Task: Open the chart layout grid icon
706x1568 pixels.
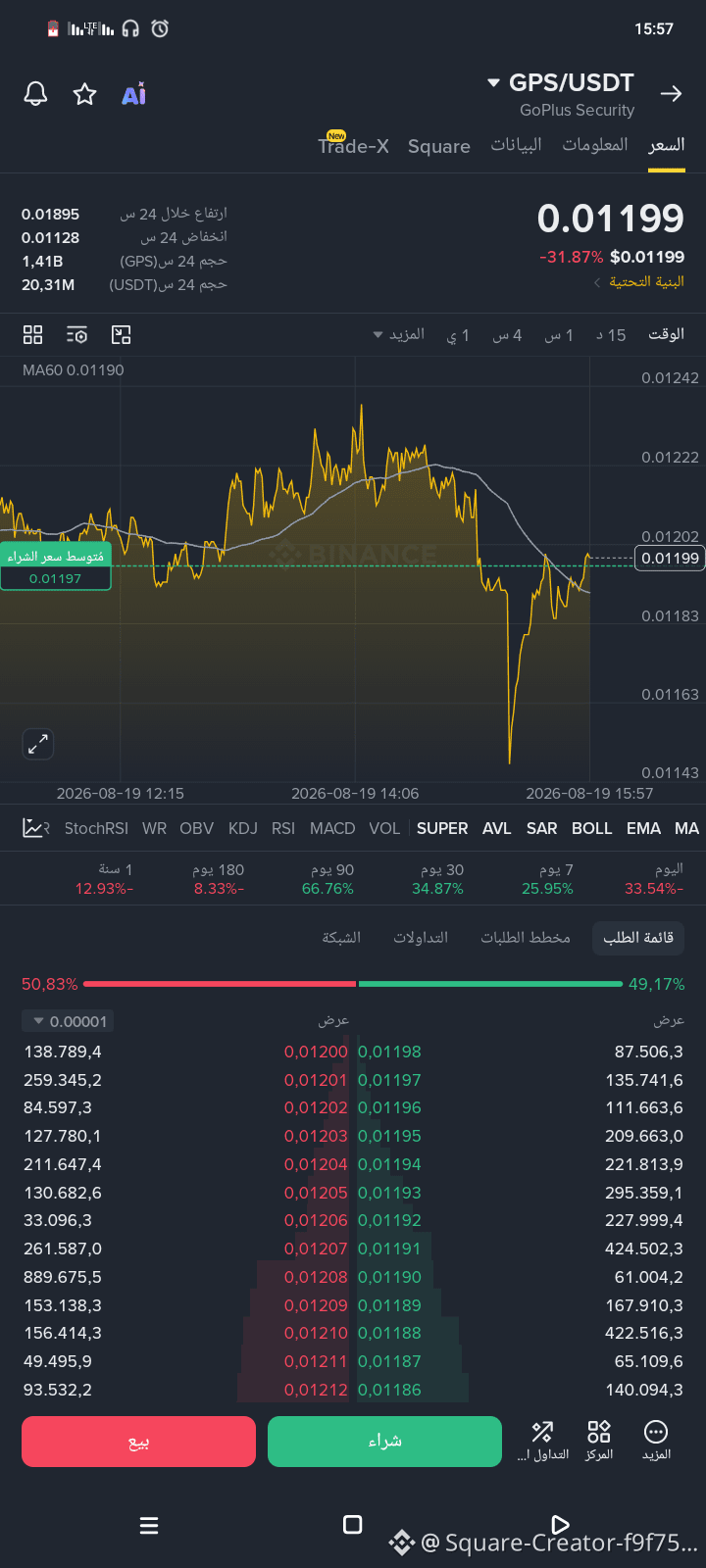Action: 32,335
